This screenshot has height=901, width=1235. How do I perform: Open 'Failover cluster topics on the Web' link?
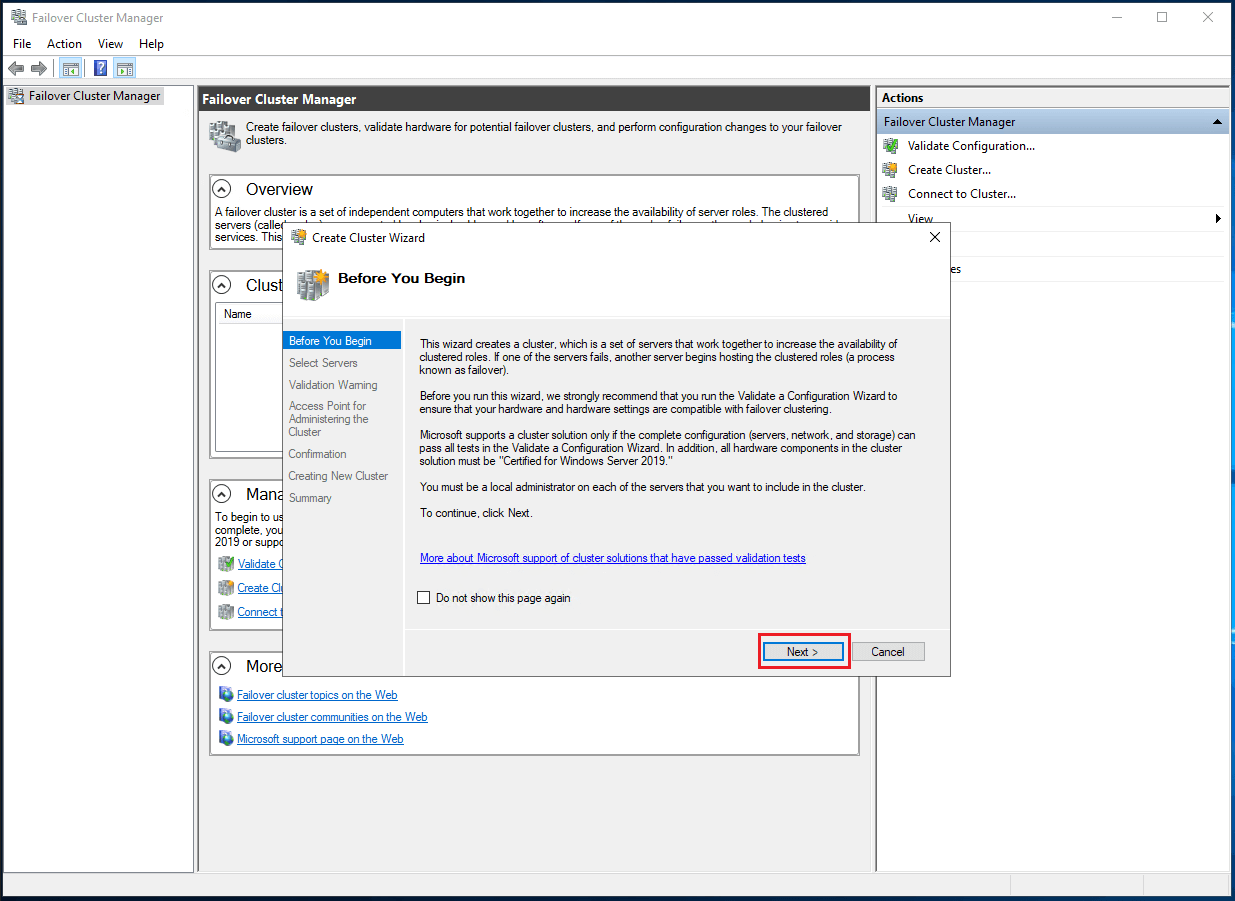click(317, 695)
